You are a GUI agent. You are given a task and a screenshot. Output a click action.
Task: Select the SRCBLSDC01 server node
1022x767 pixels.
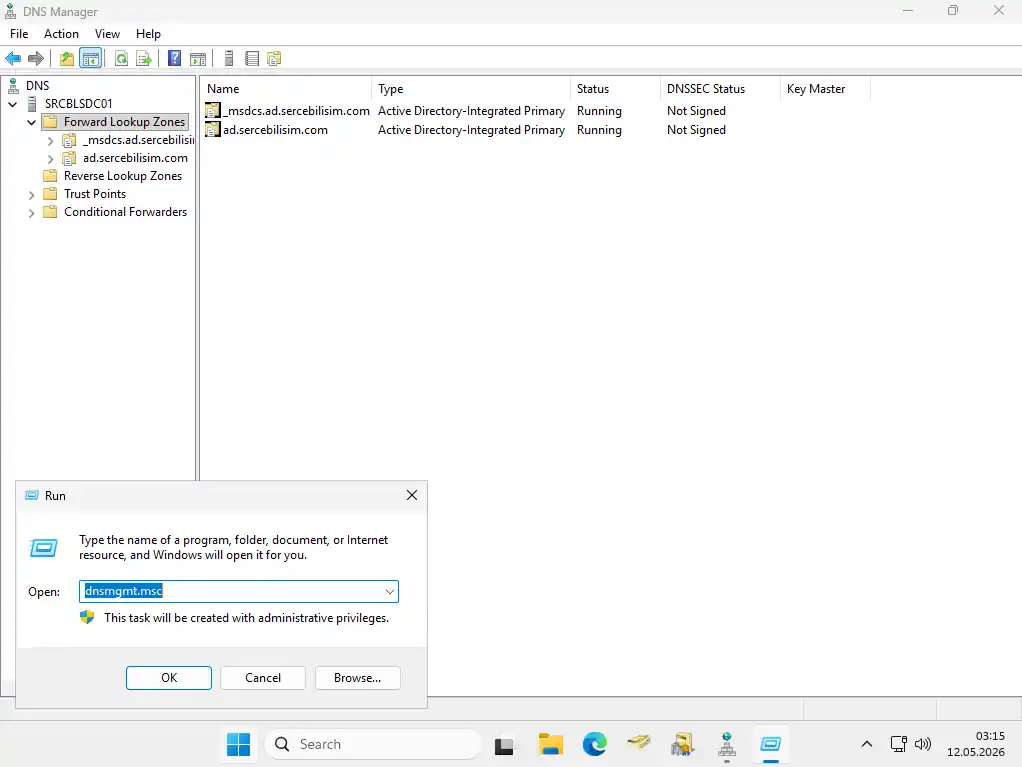pyautogui.click(x=78, y=104)
